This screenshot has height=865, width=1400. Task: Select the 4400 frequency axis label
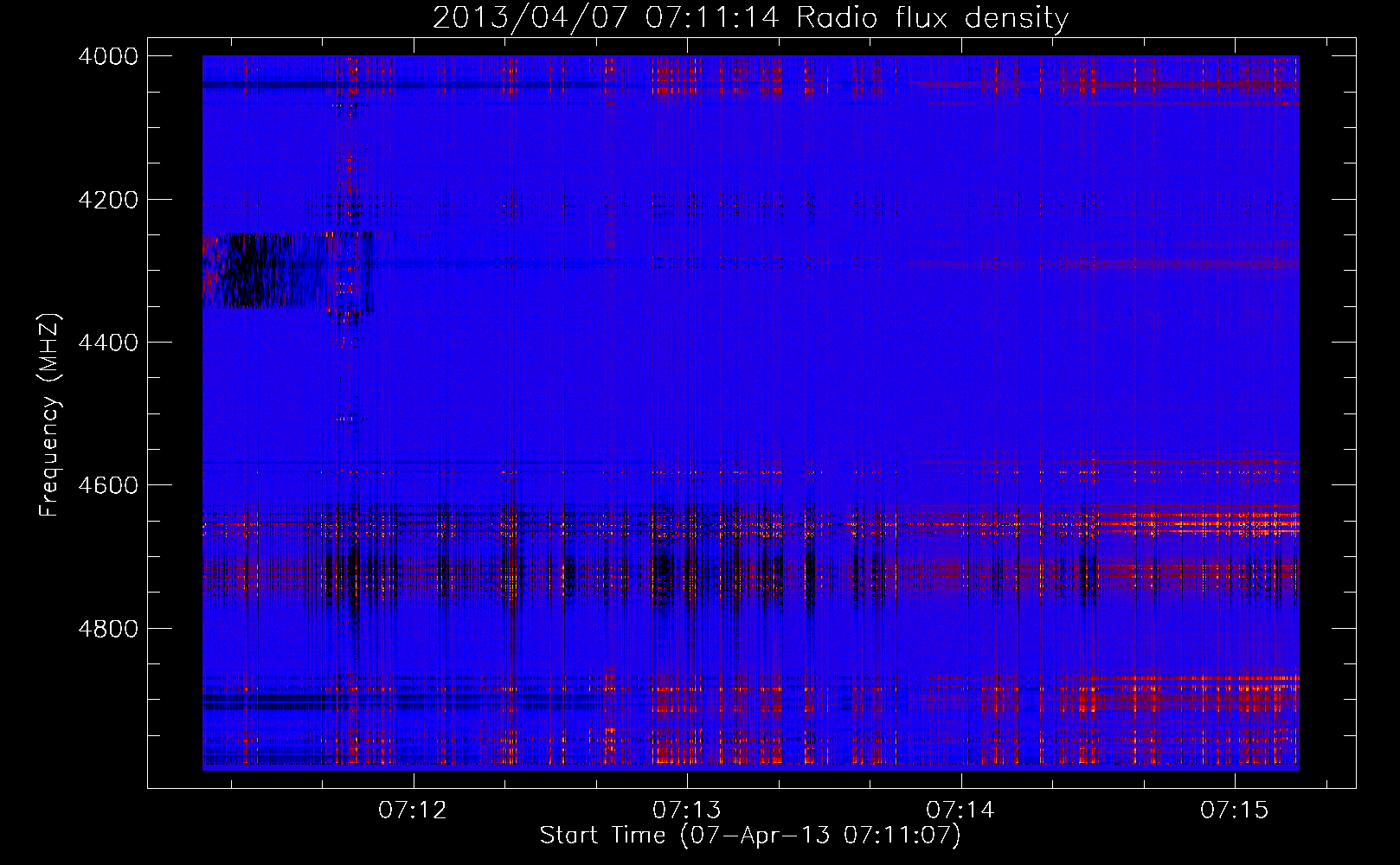pyautogui.click(x=108, y=343)
